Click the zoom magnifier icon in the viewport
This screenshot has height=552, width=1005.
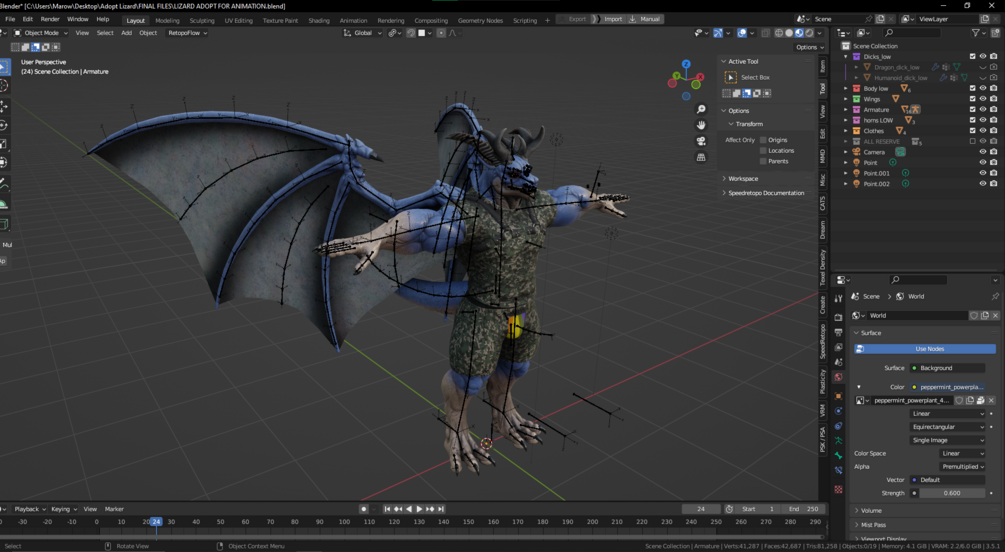tap(701, 109)
